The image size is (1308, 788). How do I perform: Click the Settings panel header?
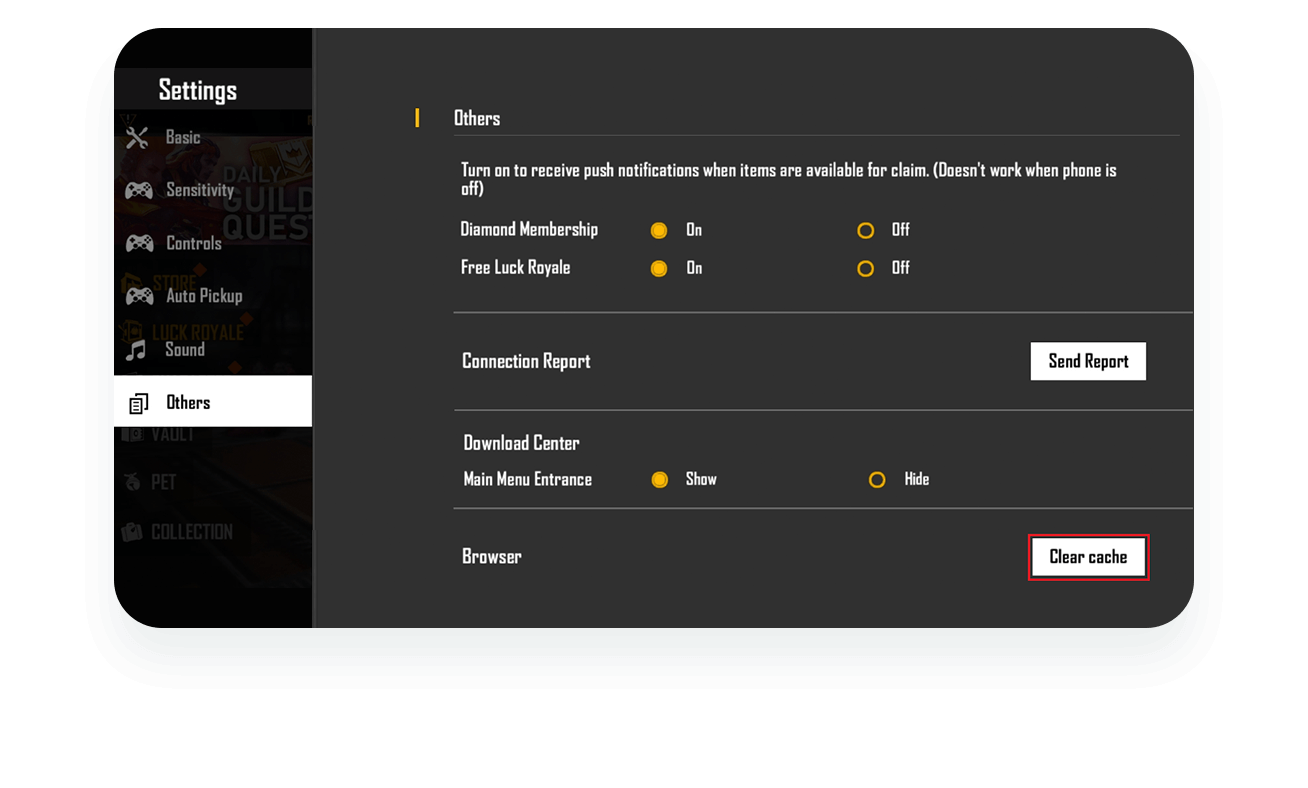click(198, 89)
